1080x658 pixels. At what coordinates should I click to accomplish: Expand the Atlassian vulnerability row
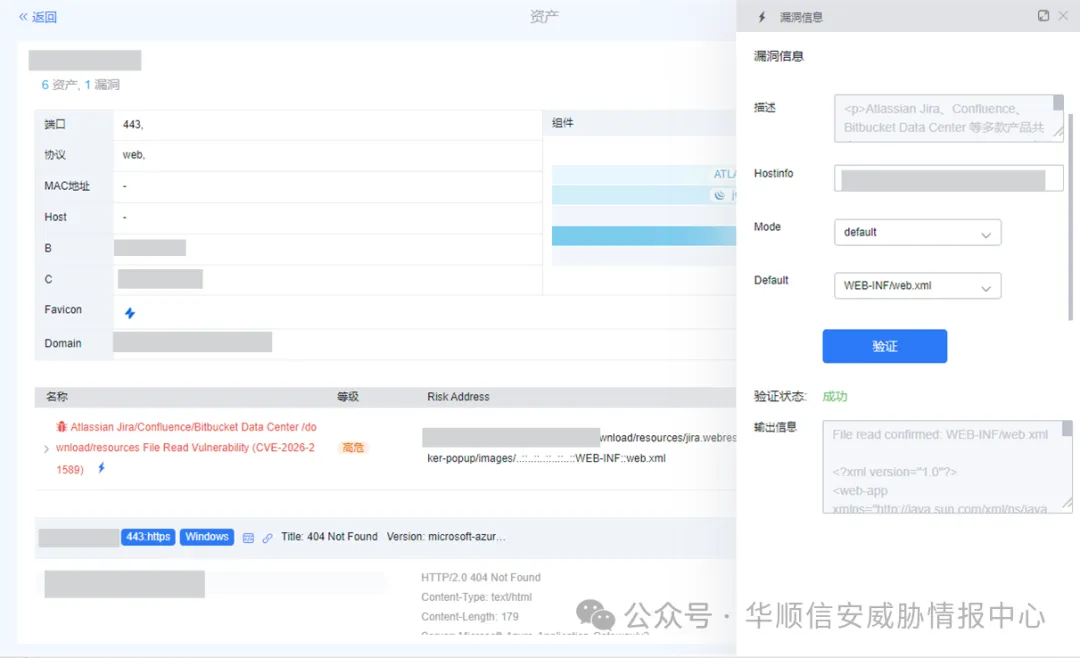click(x=46, y=449)
